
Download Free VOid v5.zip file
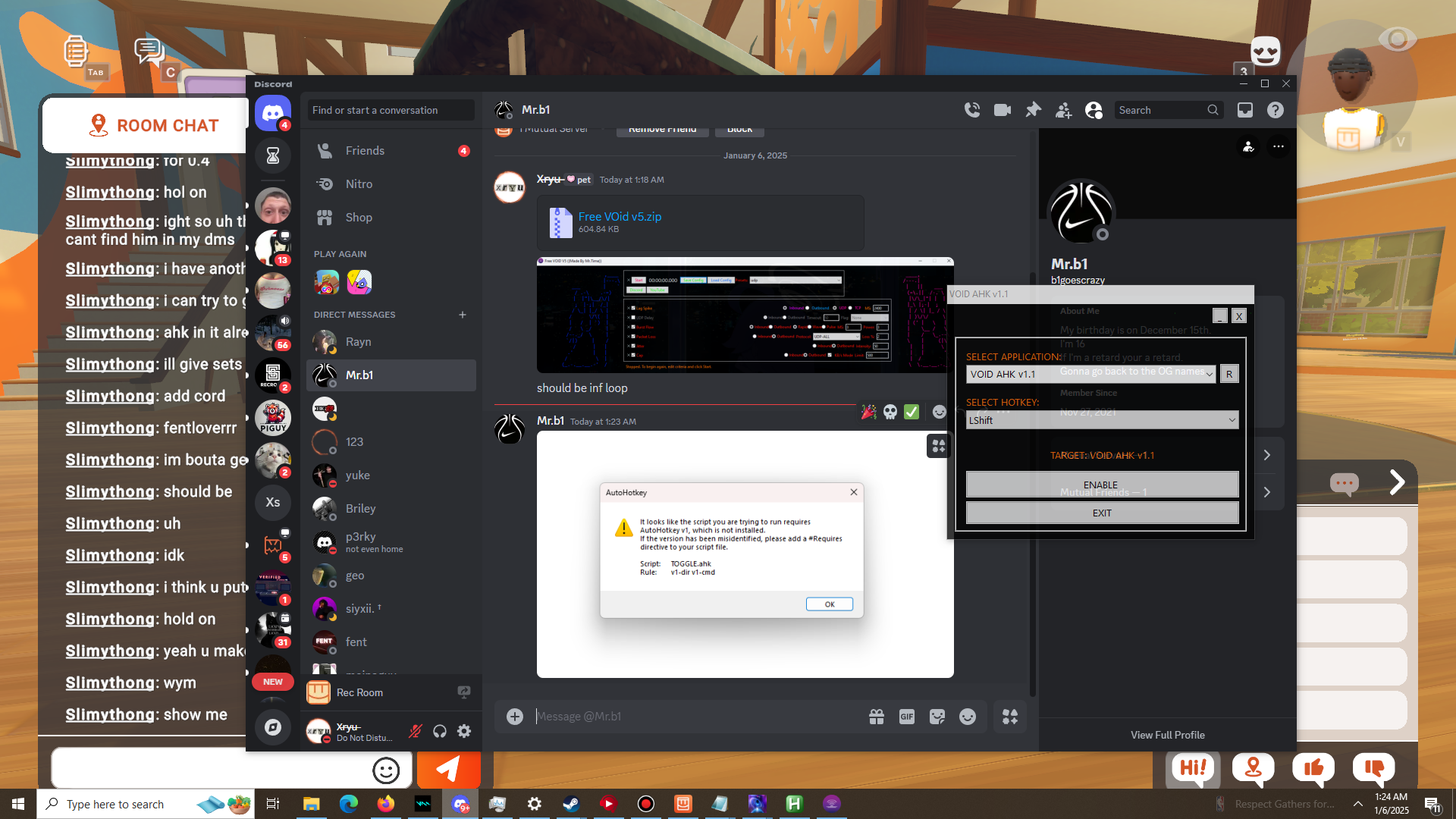(620, 216)
